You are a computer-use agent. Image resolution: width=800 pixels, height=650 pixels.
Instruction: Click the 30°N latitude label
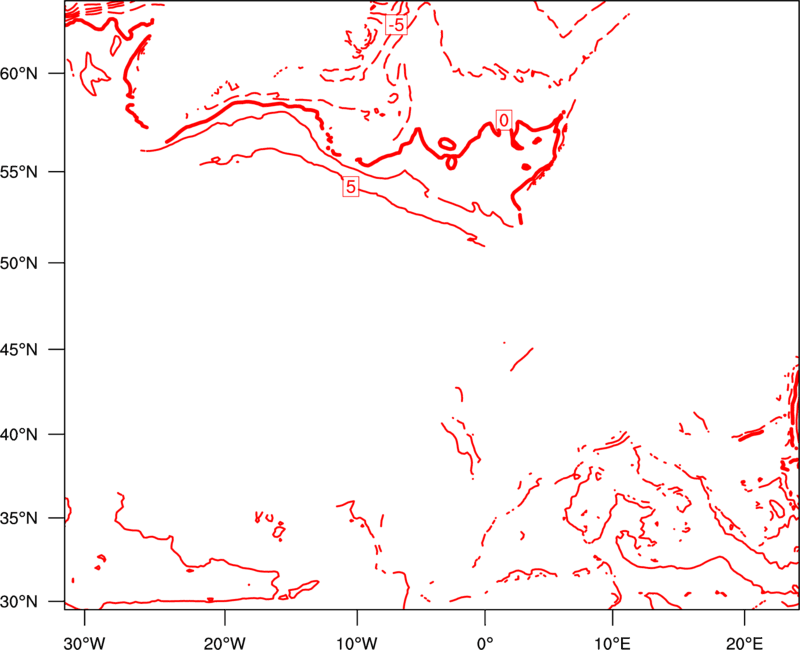(19, 602)
